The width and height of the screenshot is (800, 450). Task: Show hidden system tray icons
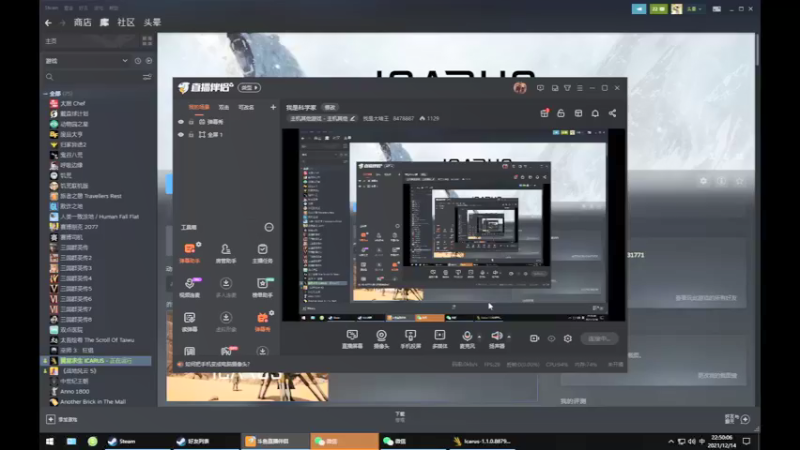tap(671, 441)
